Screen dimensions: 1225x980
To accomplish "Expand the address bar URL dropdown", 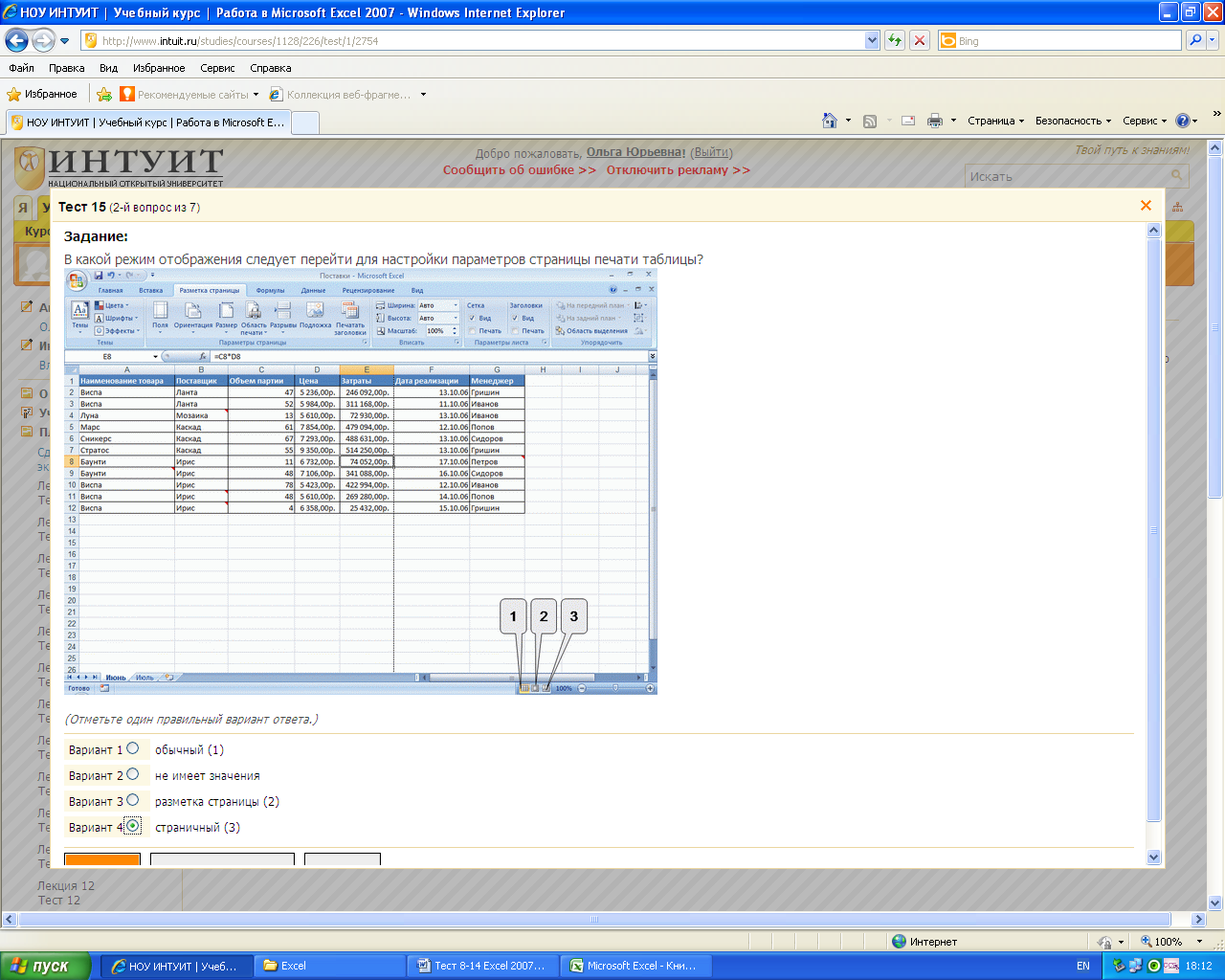I will [872, 40].
